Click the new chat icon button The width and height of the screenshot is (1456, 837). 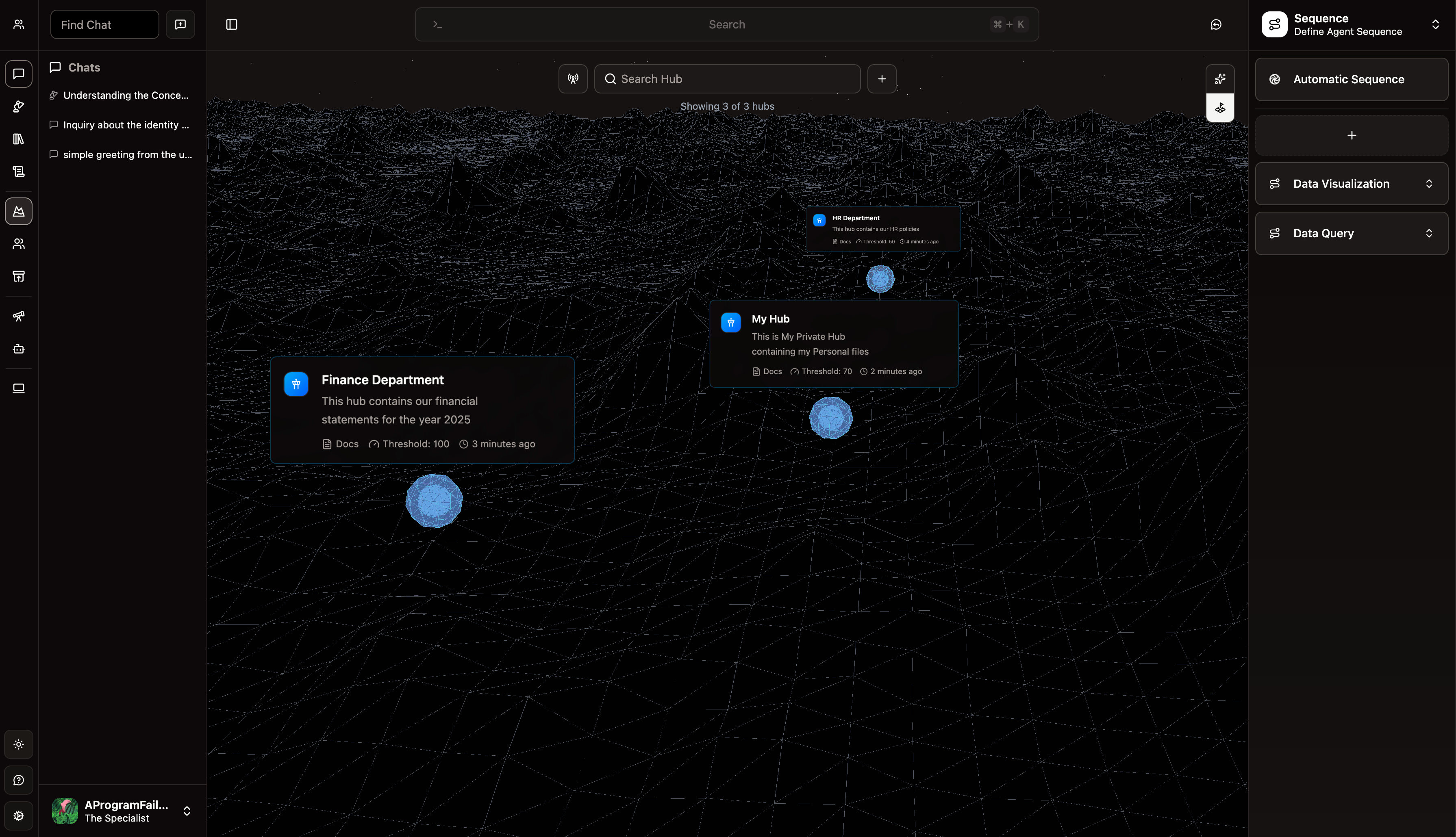tap(180, 24)
